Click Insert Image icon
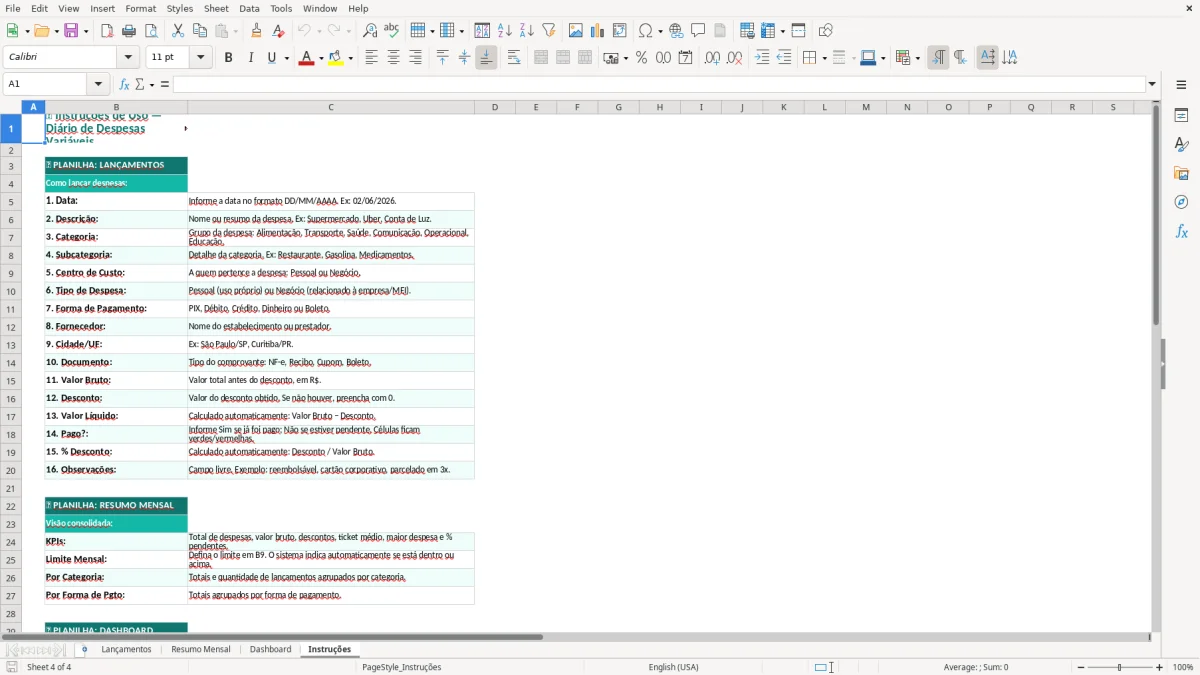 576,31
